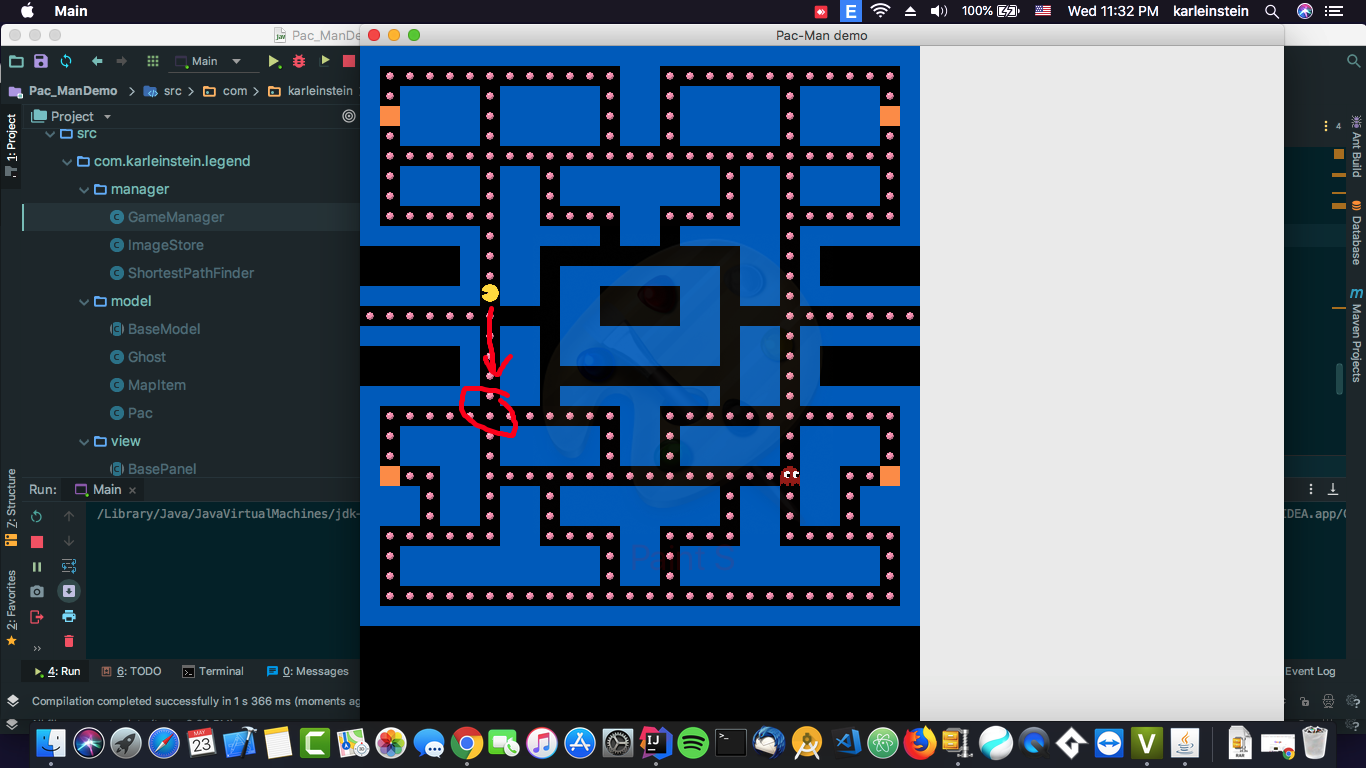Collapse the manager package chevron
The image size is (1366, 768).
coord(84,189)
